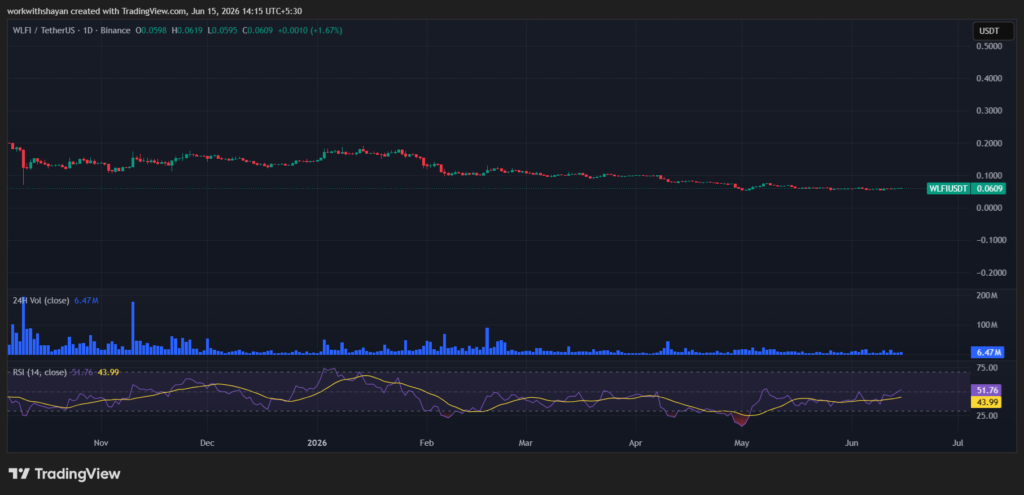Click the tallest November volume bar
Image resolution: width=1024 pixels, height=495 pixels.
(x=133, y=328)
